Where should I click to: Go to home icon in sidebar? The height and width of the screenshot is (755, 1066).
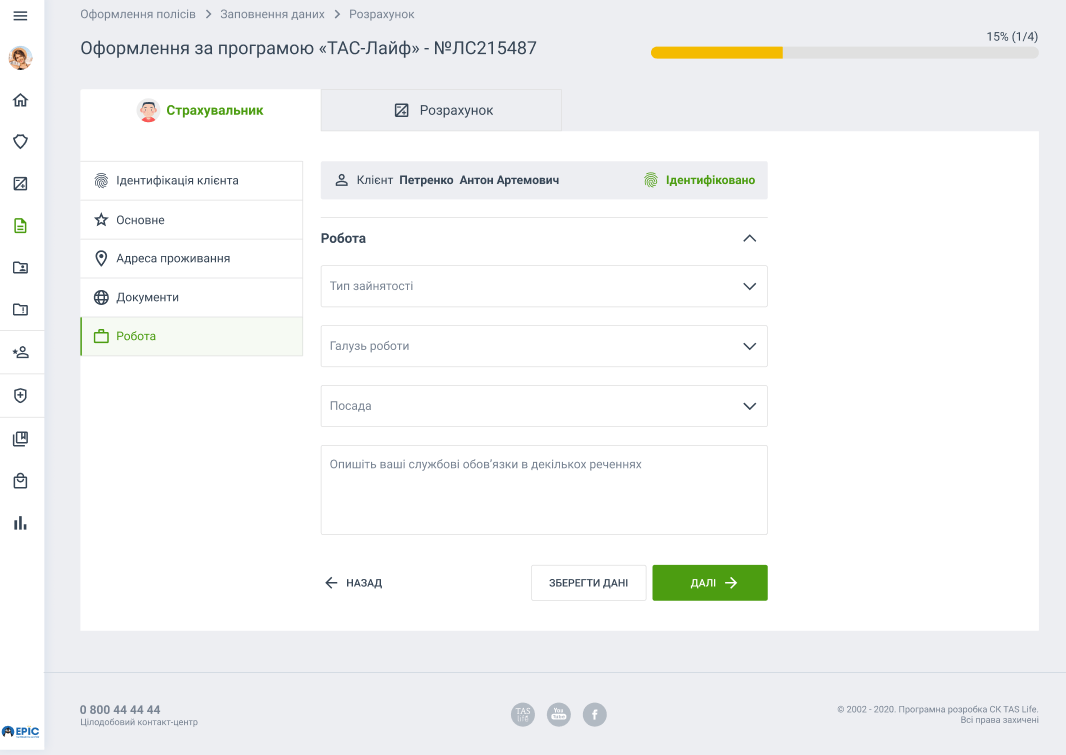pyautogui.click(x=20, y=100)
